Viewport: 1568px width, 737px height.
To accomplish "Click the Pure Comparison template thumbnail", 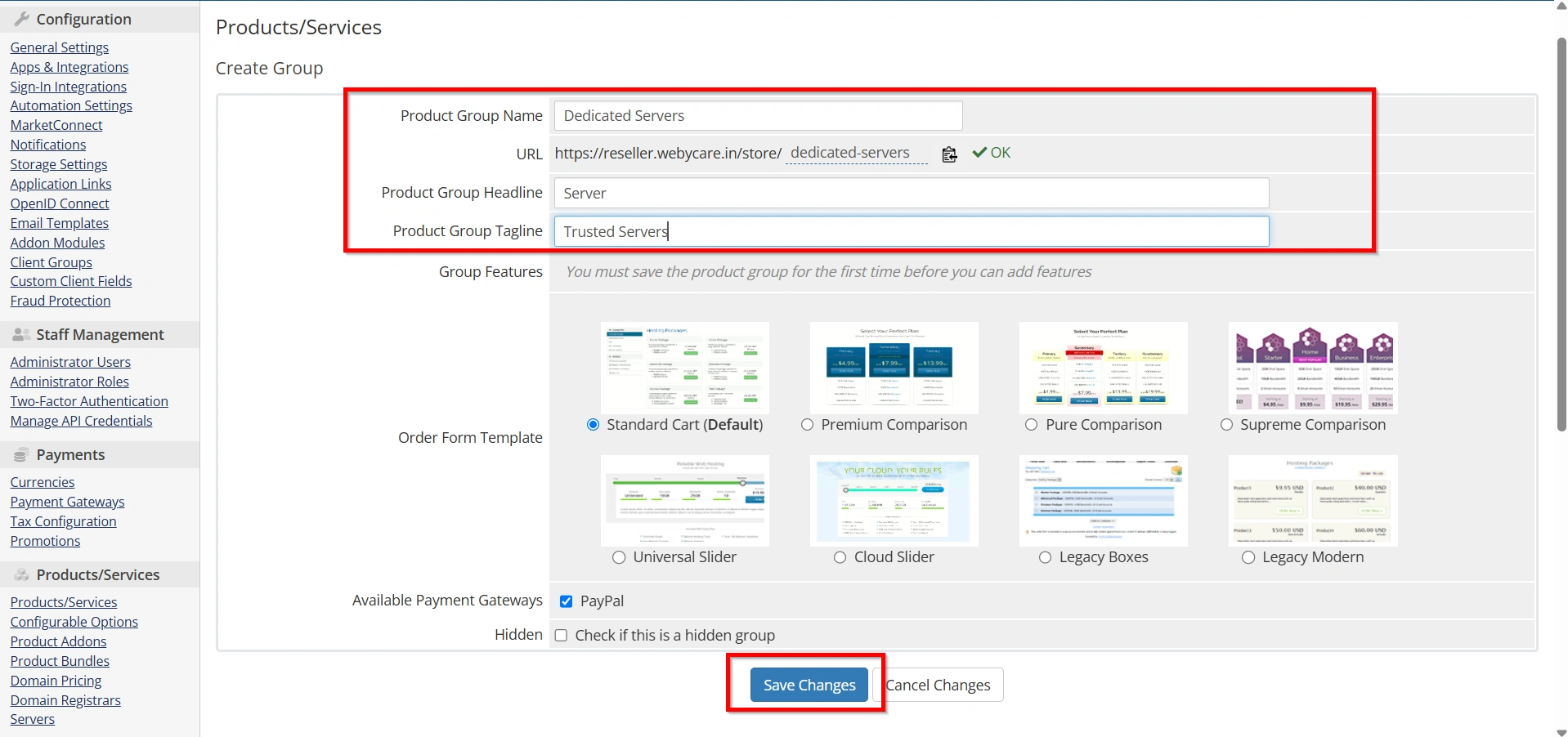I will [x=1104, y=368].
